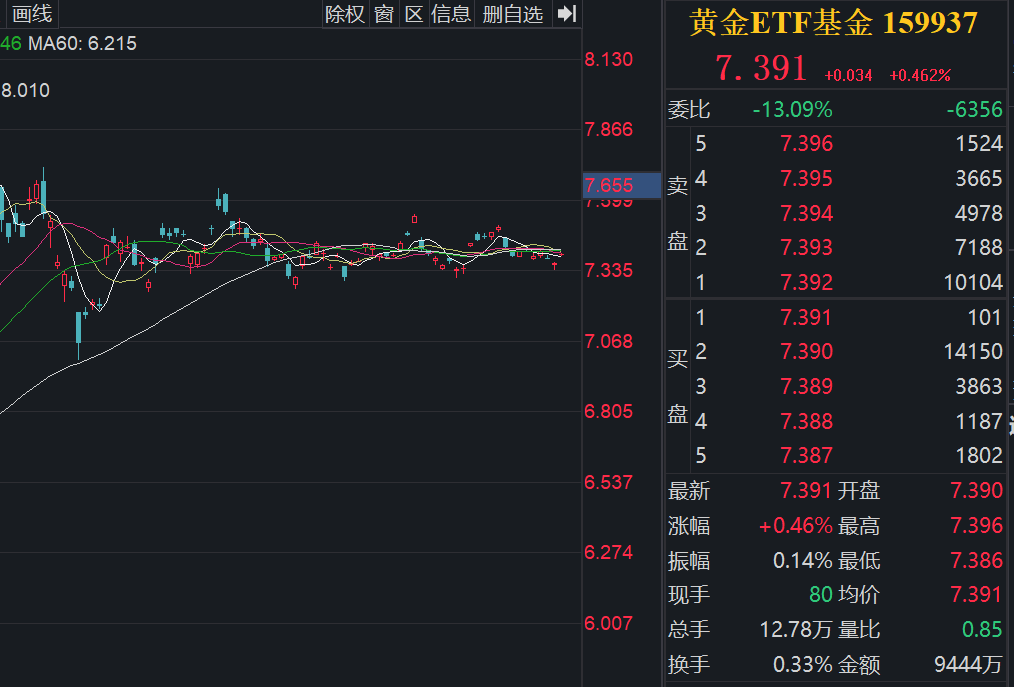Remove stock via the 删自选 button

512,14
